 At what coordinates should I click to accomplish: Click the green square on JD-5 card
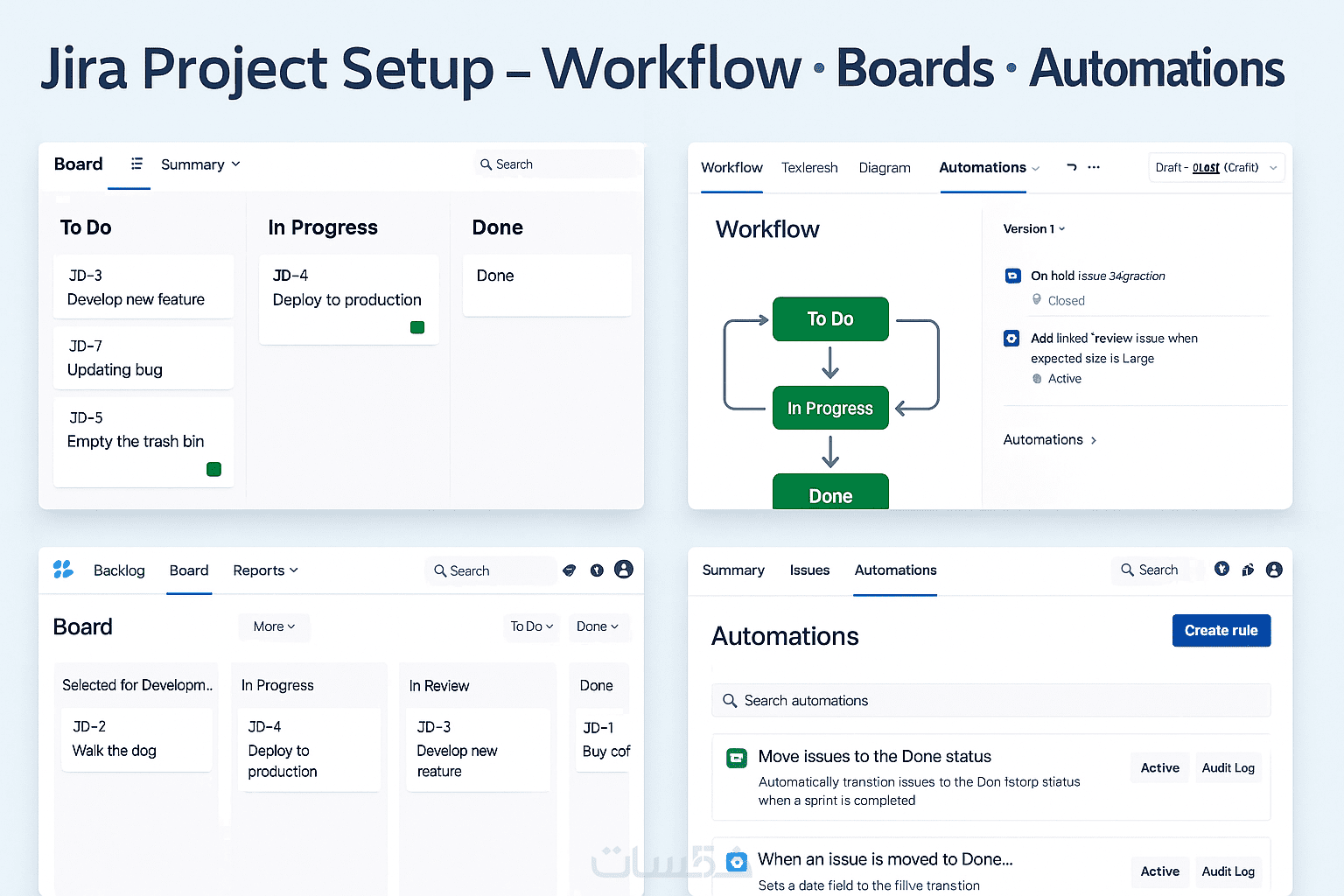(213, 469)
